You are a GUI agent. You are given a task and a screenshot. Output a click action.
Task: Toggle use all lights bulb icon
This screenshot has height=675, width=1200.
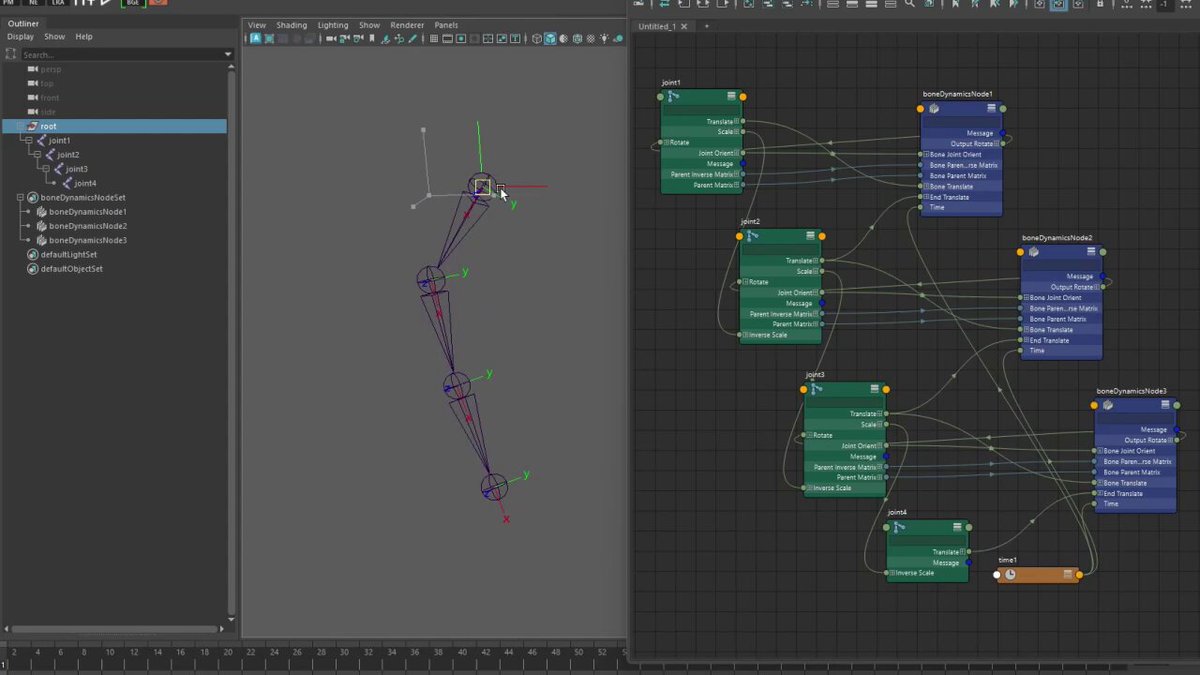pos(604,39)
